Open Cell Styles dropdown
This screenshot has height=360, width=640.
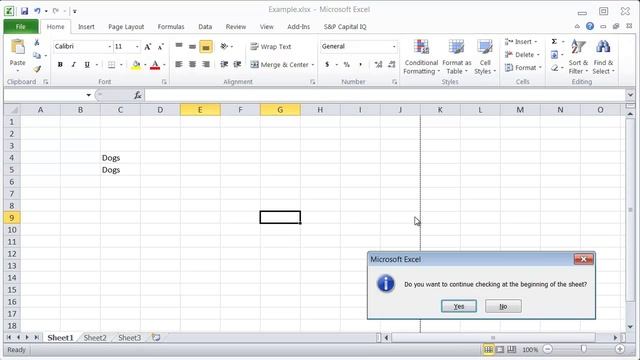coord(485,57)
